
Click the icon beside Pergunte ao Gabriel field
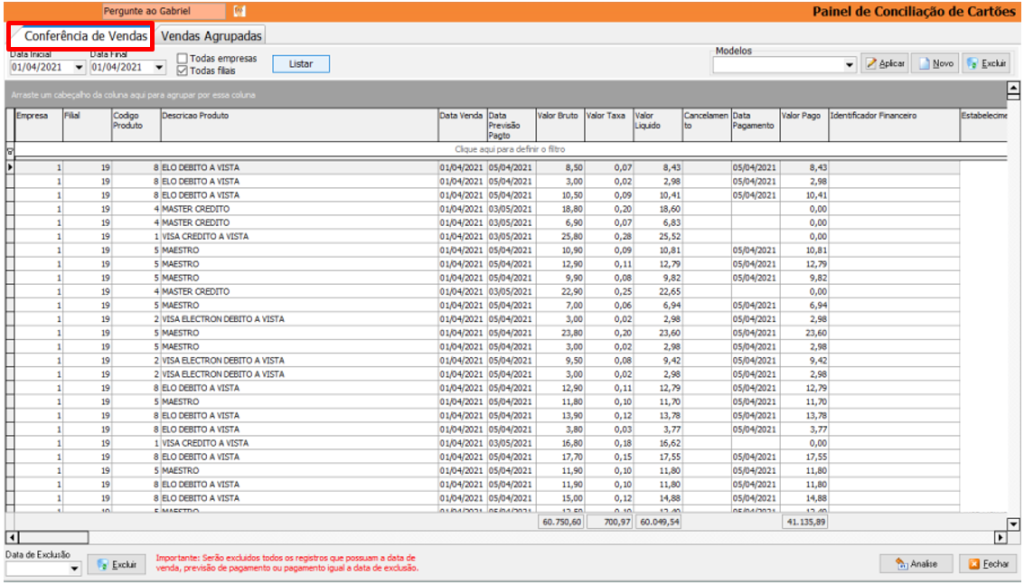(240, 11)
